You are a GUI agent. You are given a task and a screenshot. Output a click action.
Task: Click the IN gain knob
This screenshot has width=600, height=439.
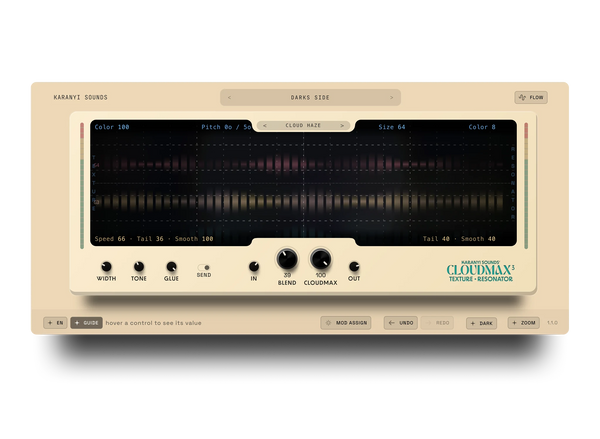point(254,266)
